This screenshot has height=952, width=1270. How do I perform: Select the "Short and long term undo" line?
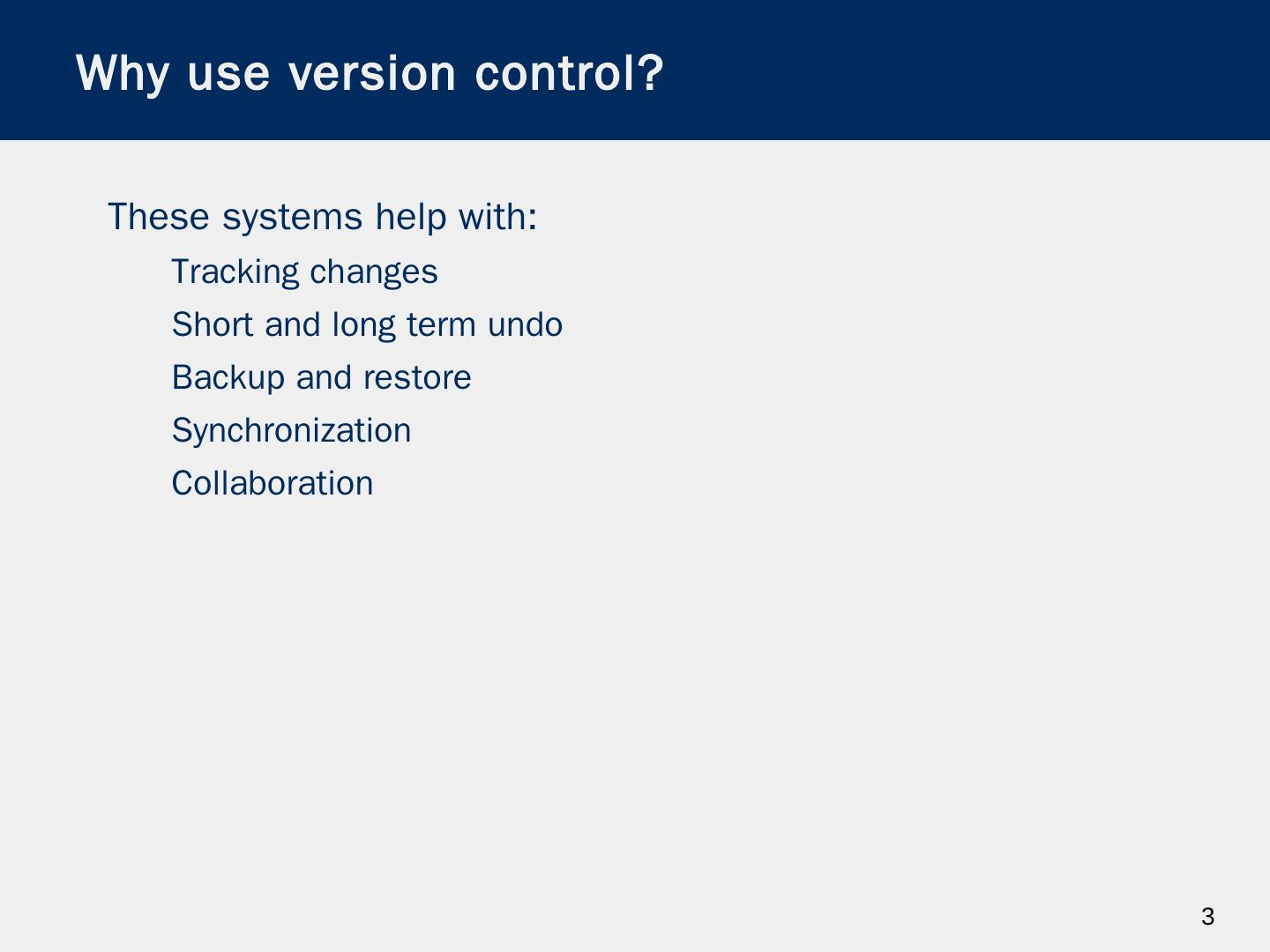(x=367, y=324)
